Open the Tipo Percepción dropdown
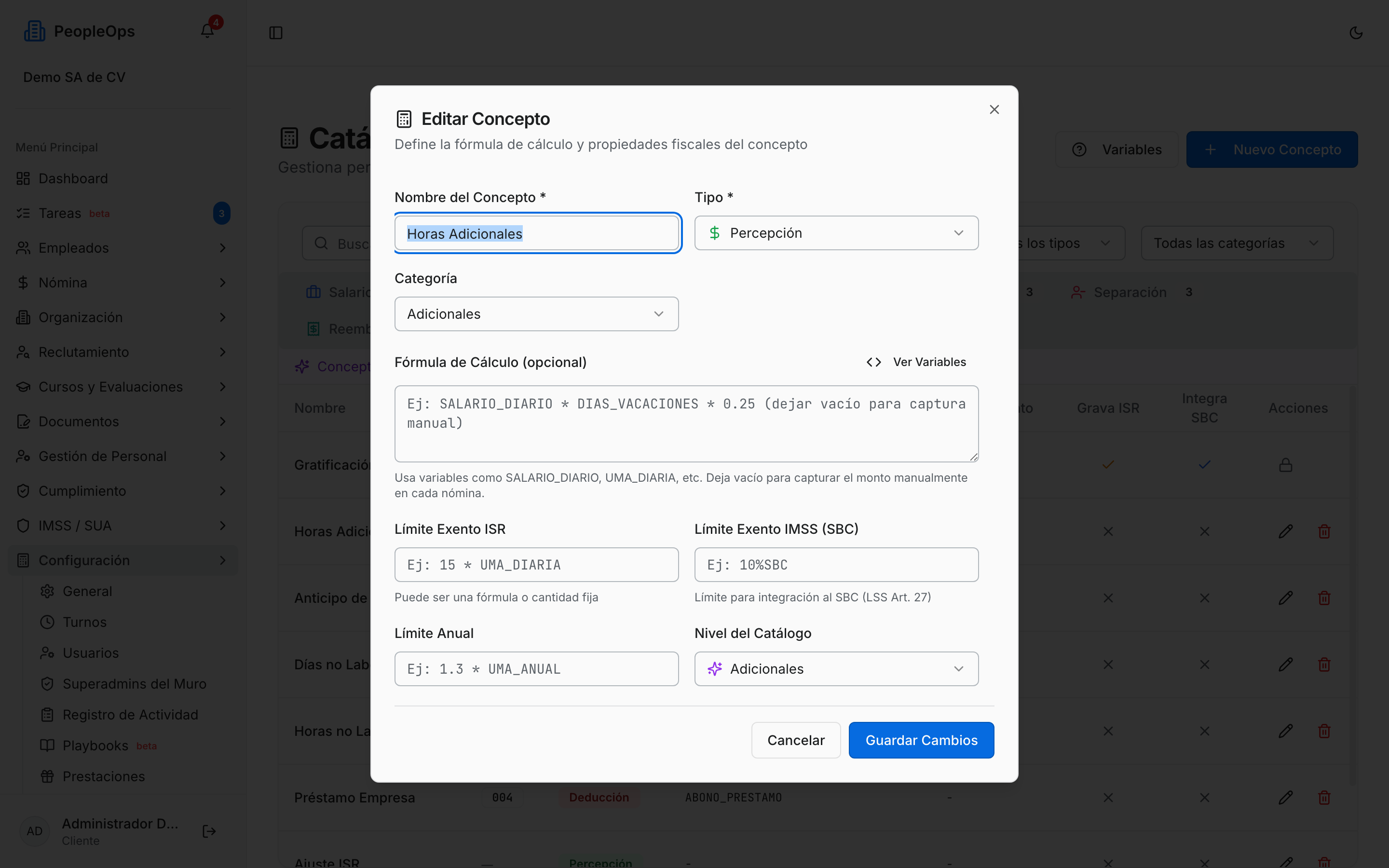This screenshot has width=1389, height=868. click(x=836, y=233)
